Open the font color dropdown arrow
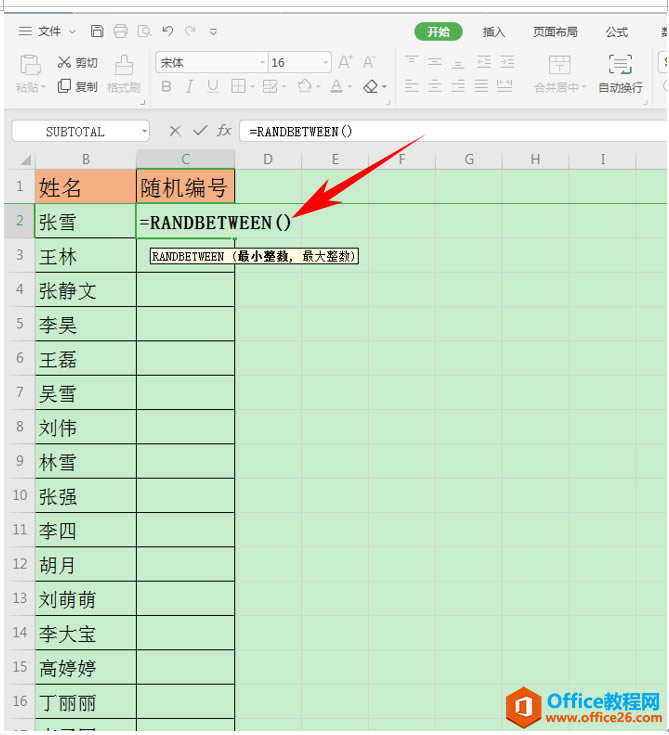This screenshot has width=669, height=735. (x=350, y=87)
